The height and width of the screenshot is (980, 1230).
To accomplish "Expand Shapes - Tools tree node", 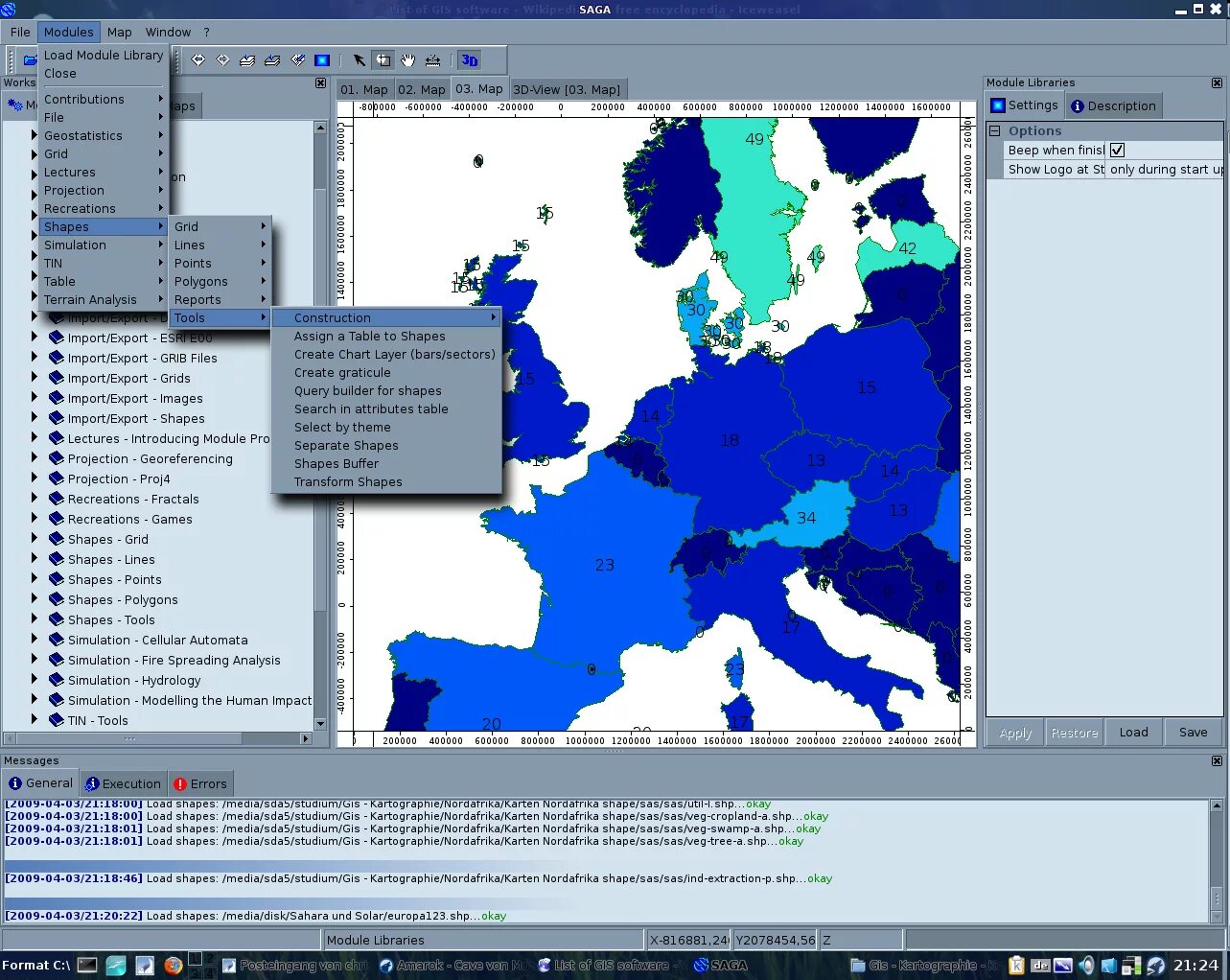I will click(35, 619).
